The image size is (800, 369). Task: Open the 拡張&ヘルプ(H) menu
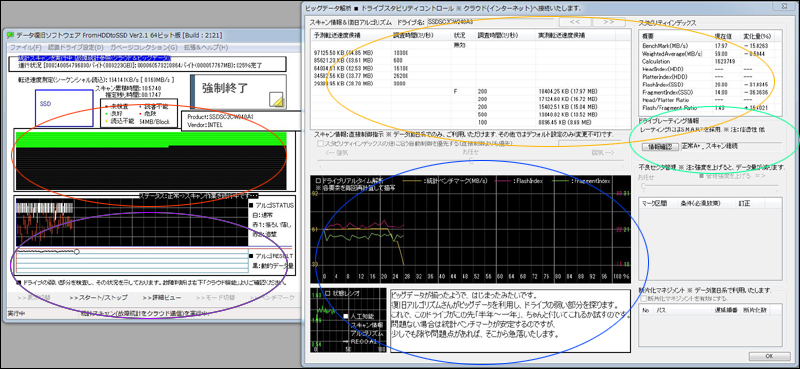click(x=207, y=47)
